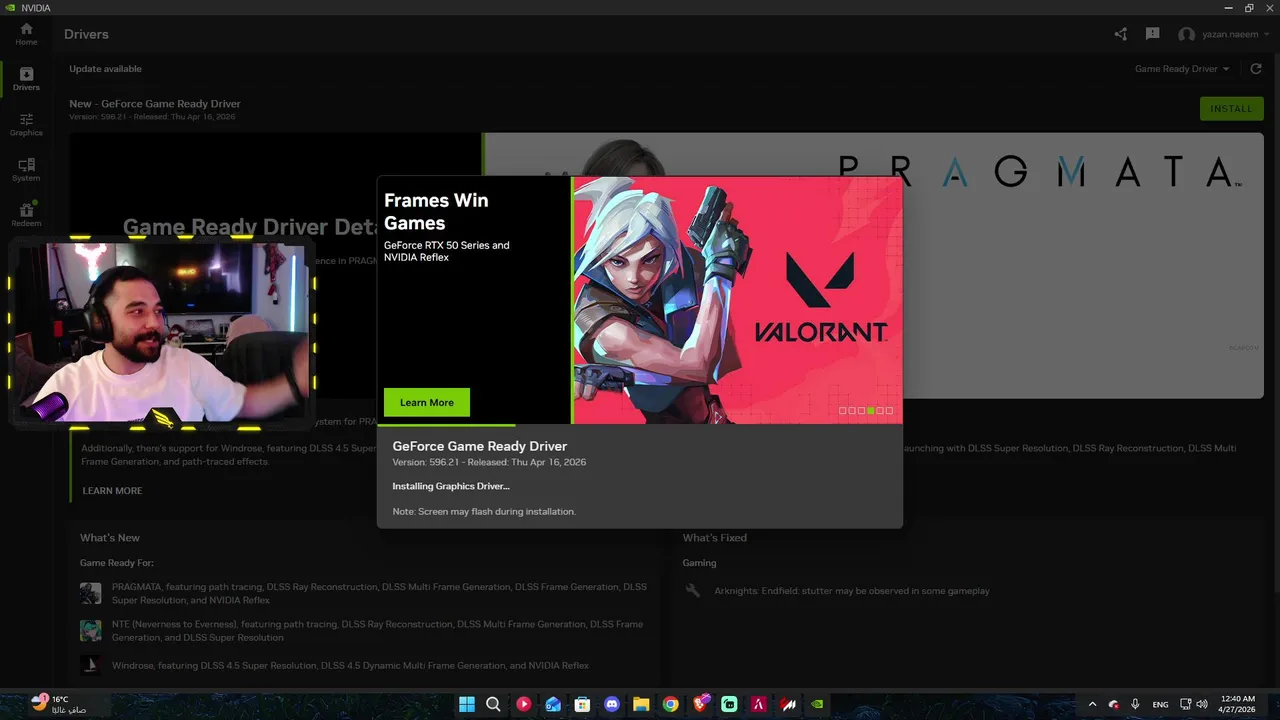Image resolution: width=1280 pixels, height=720 pixels.
Task: Open Windows Search from taskbar
Action: coord(493,704)
